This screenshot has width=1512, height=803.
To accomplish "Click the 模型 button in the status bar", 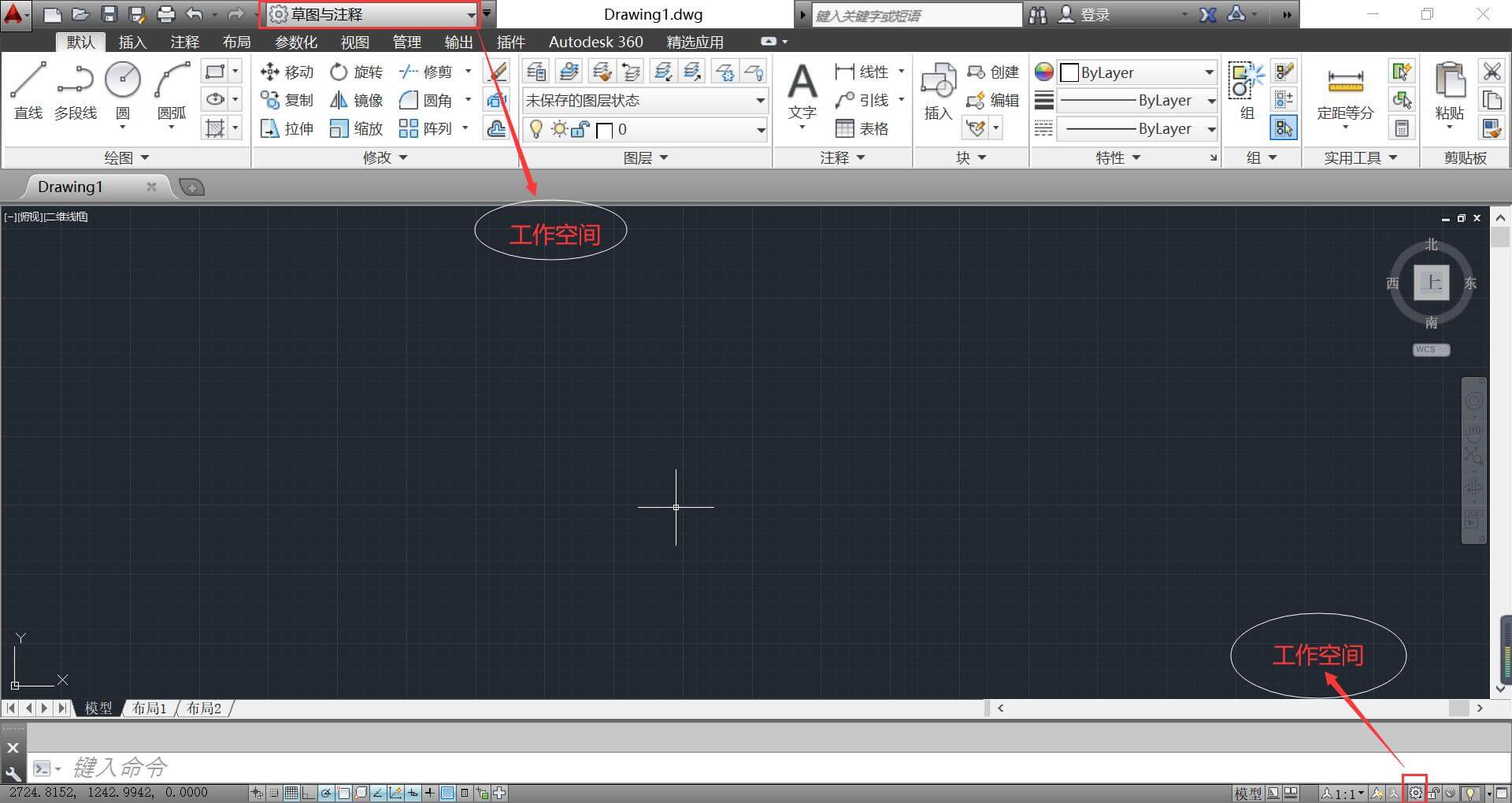I will pyautogui.click(x=1247, y=794).
